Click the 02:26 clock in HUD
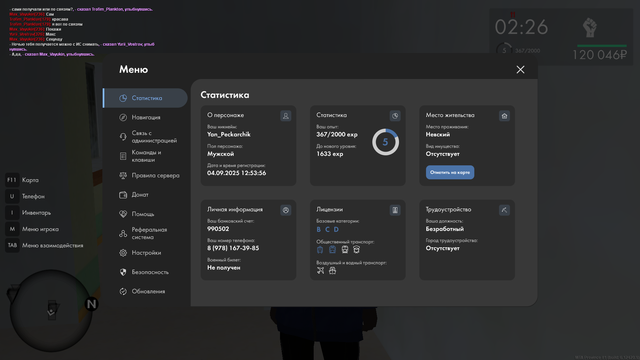This screenshot has width=640, height=360. (x=521, y=27)
